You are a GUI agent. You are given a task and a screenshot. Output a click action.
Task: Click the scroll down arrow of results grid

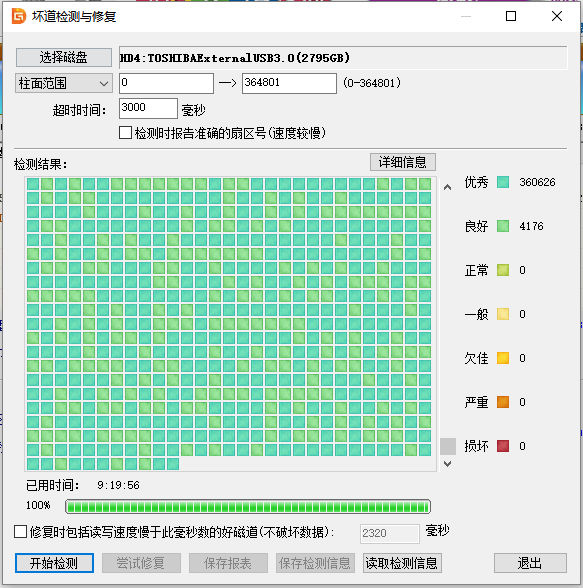447,464
